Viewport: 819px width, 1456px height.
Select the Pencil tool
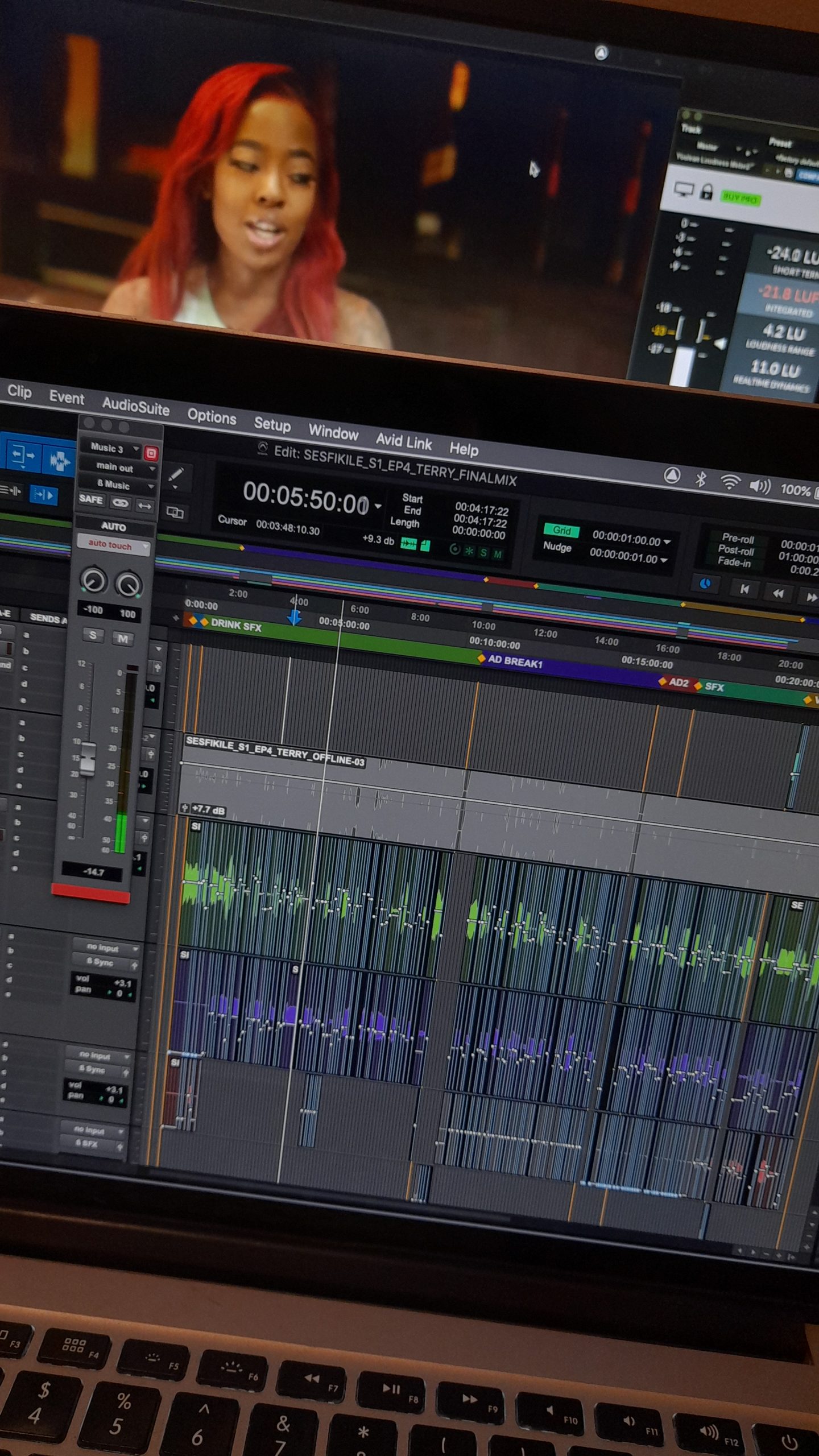tap(176, 474)
